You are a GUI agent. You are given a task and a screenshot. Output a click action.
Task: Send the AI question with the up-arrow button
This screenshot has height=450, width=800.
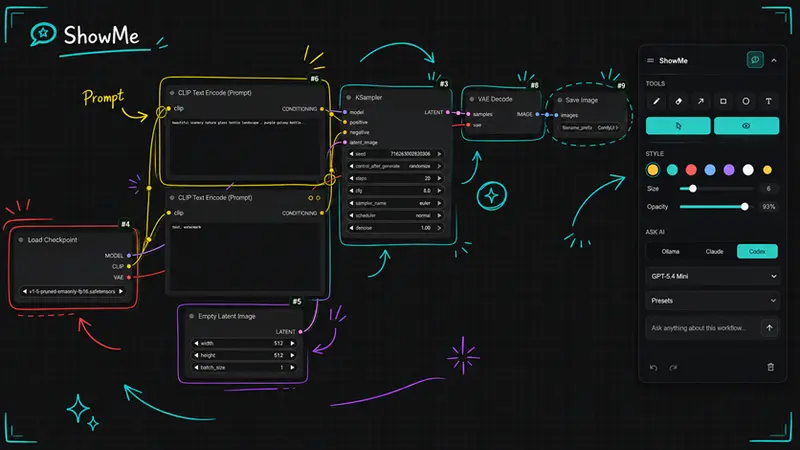[769, 328]
